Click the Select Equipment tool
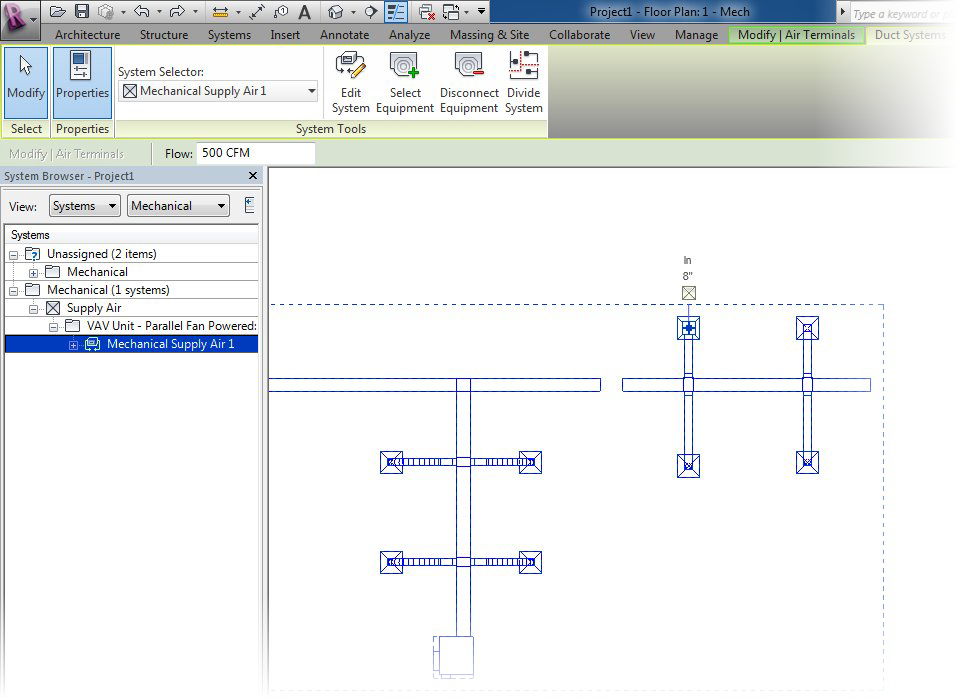 click(x=405, y=82)
